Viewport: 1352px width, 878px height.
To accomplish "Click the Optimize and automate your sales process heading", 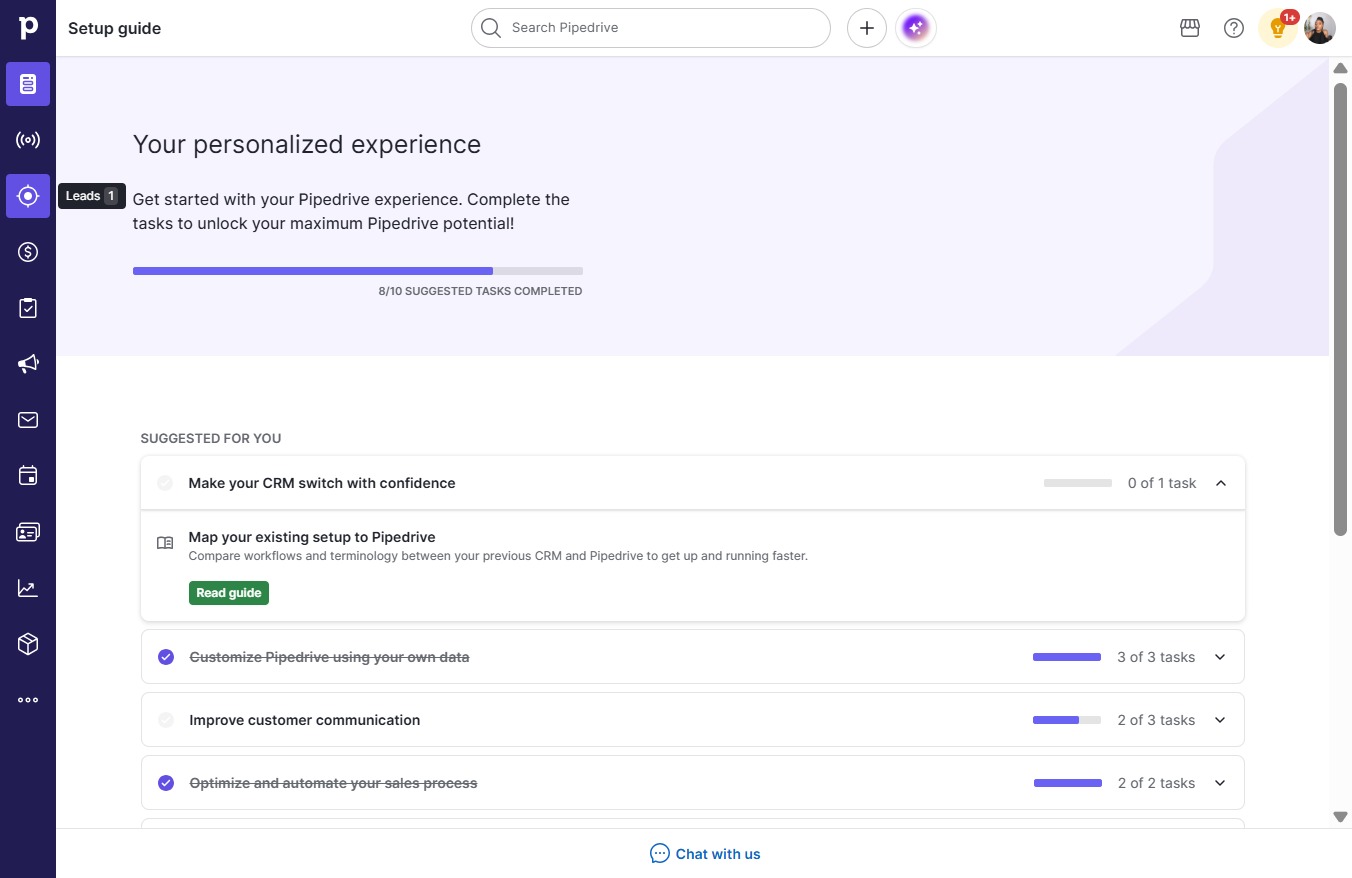I will coord(333,783).
